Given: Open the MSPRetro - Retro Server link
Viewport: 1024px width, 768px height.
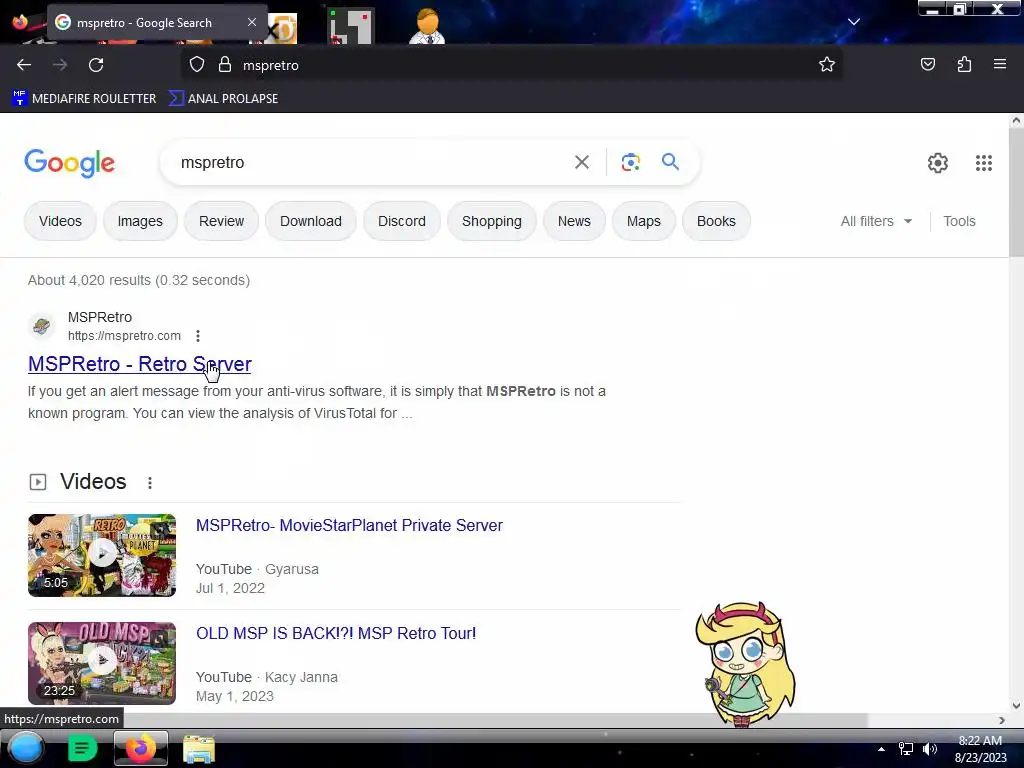Looking at the screenshot, I should 140,364.
